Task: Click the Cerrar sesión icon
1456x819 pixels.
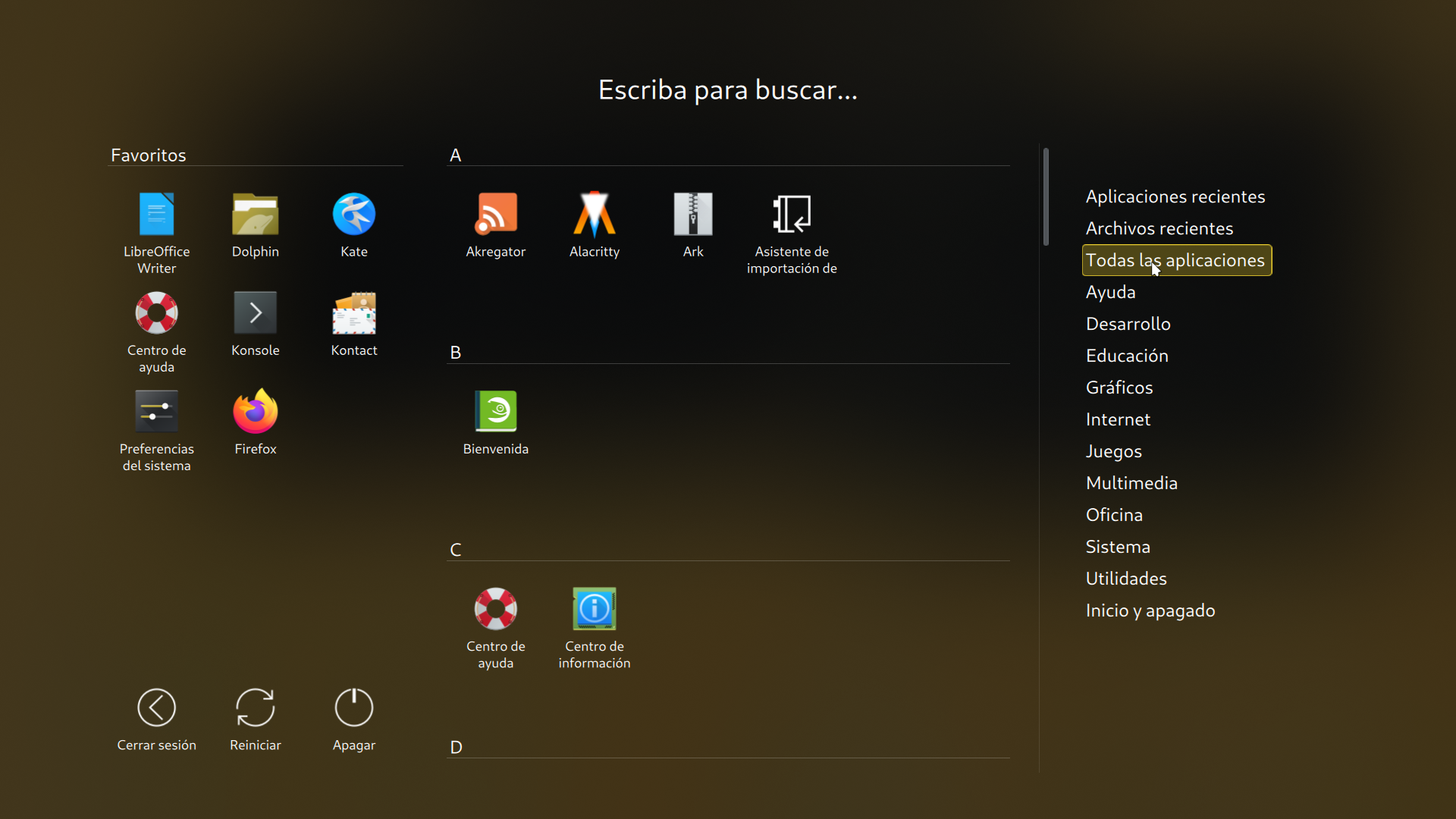Action: (156, 708)
